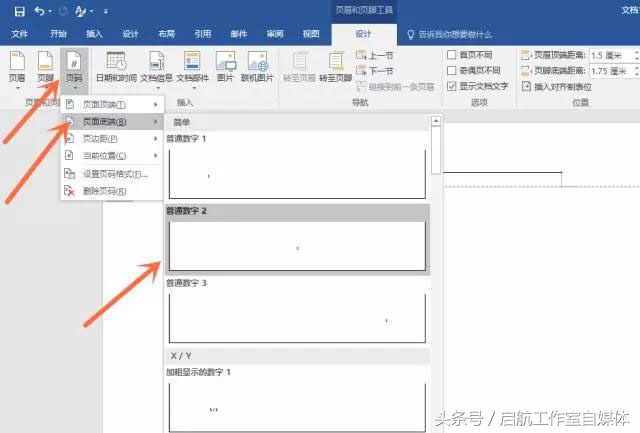Click the Footer from Bottom spinner arrows
640x433 pixels.
(637, 71)
